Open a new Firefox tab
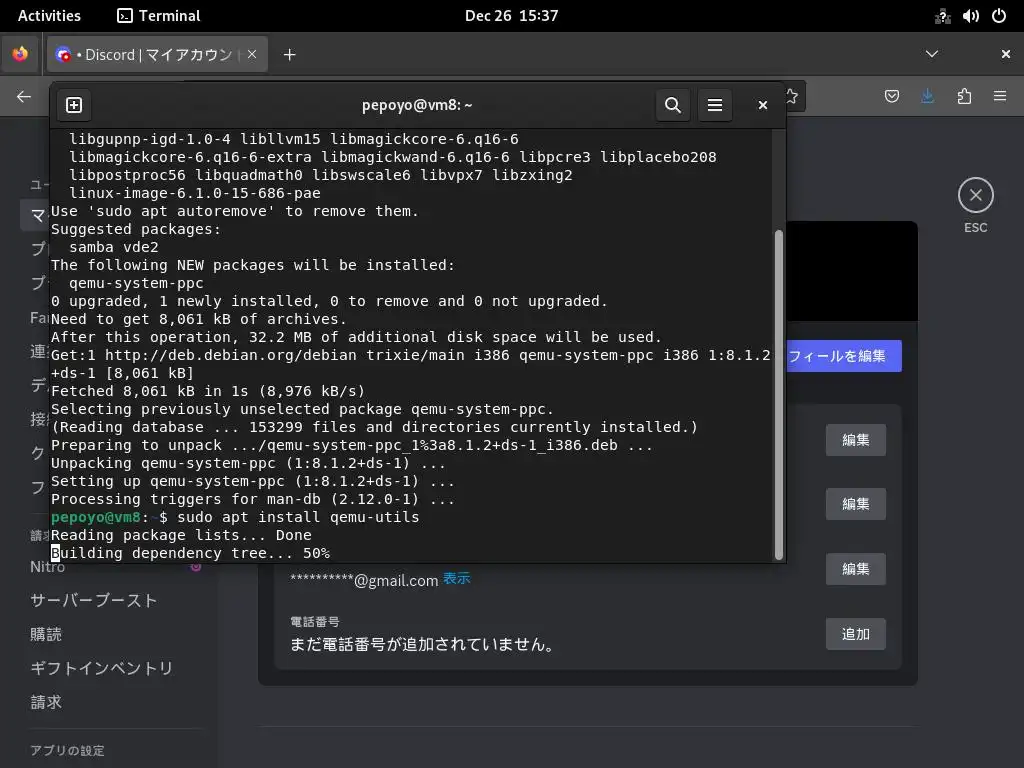The height and width of the screenshot is (768, 1024). coord(289,55)
